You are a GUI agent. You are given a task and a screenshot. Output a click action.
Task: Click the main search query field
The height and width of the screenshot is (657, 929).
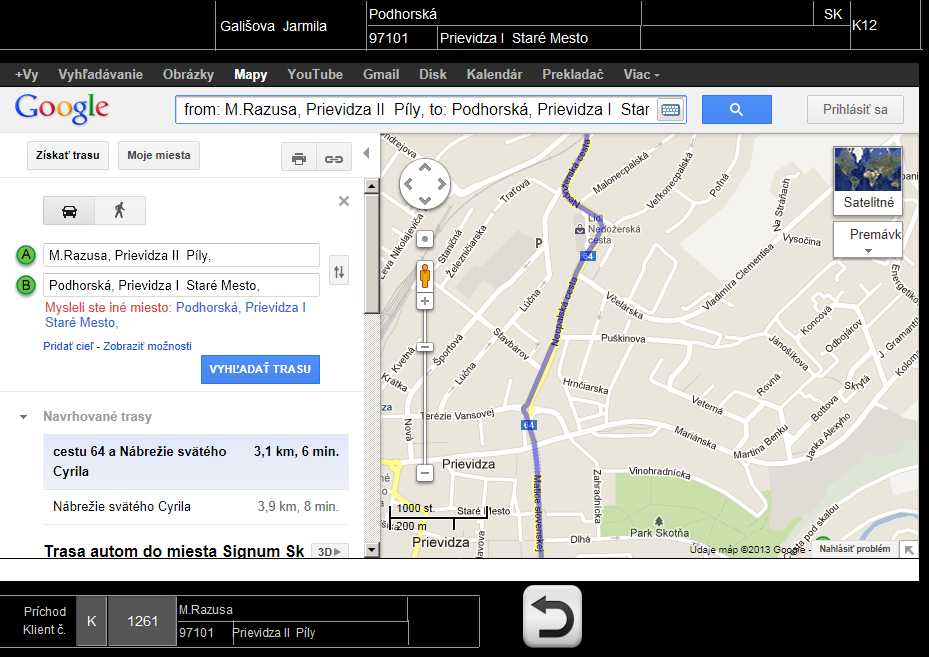coord(417,110)
